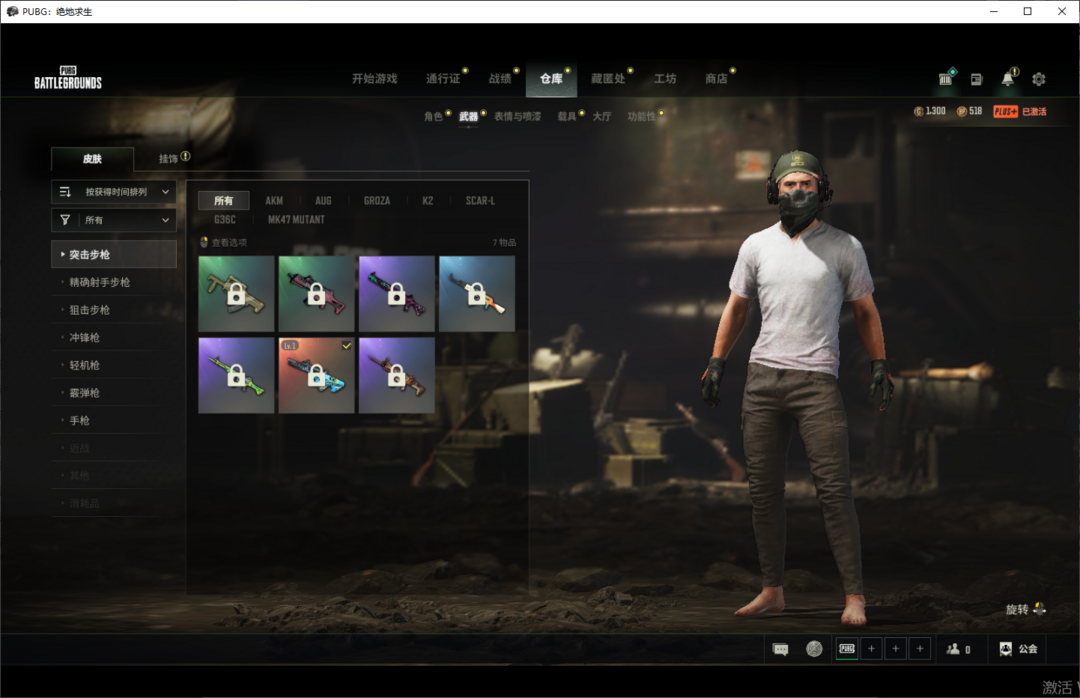The image size is (1080, 698).
Task: Add teammate with third plus slot
Action: click(920, 648)
